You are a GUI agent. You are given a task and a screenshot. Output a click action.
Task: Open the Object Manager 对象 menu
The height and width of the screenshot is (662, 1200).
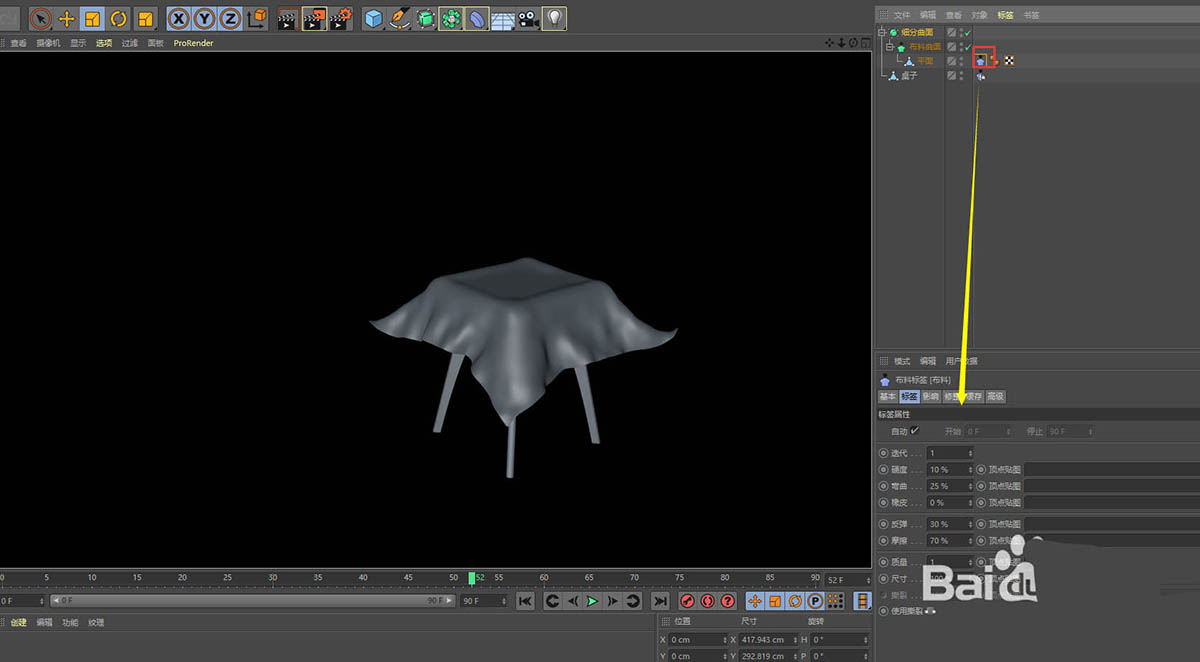[x=980, y=15]
